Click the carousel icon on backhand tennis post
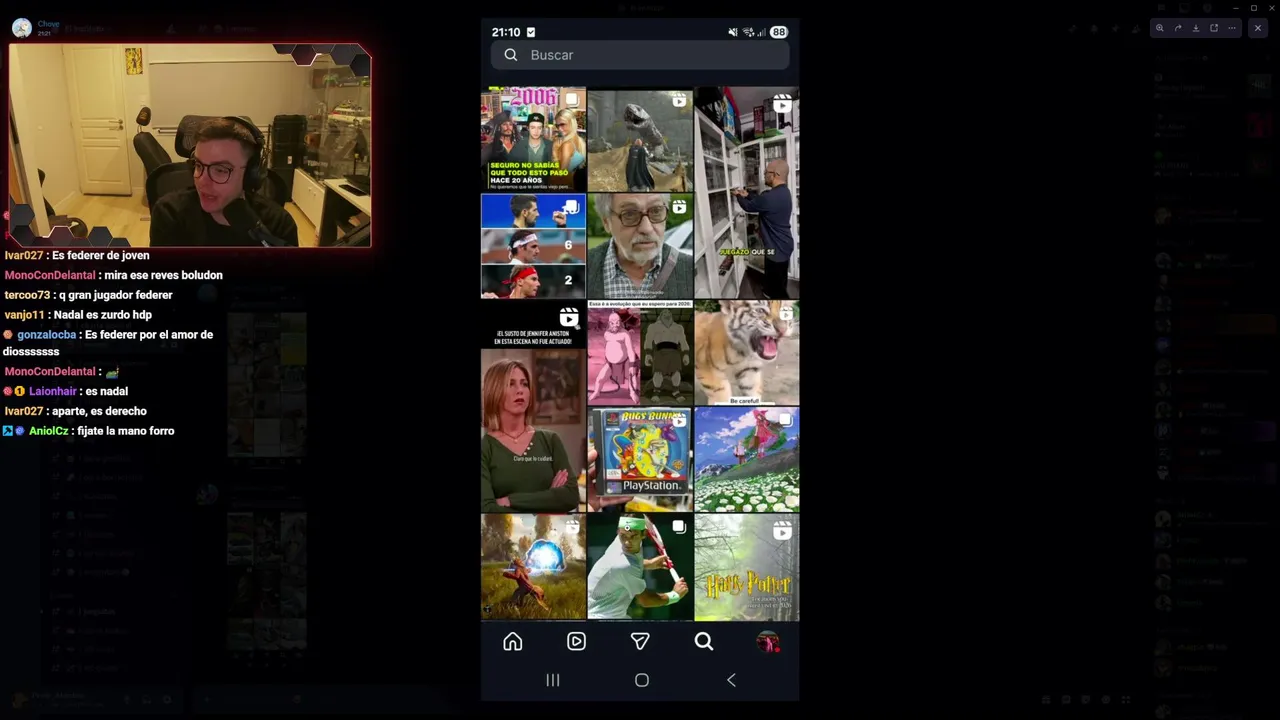The height and width of the screenshot is (720, 1280). point(679,527)
